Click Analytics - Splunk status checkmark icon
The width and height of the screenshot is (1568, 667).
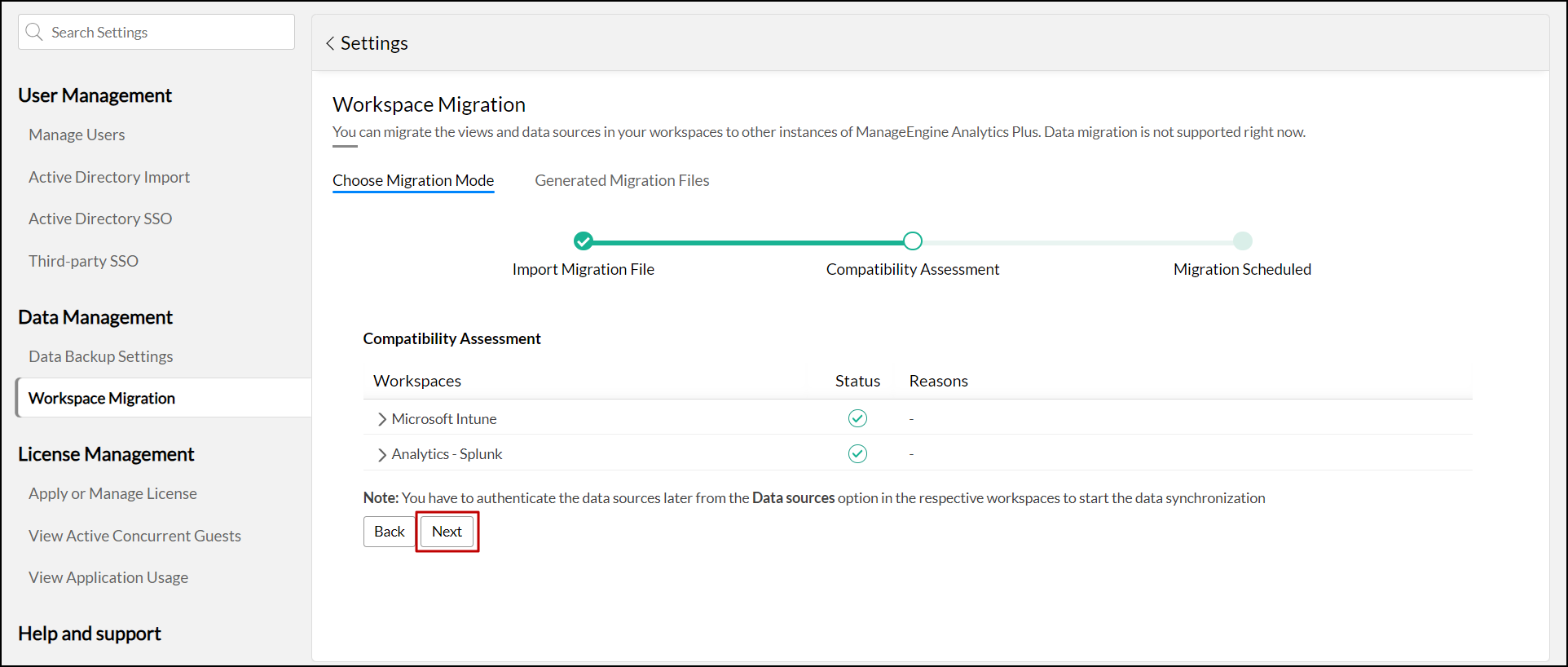point(857,453)
